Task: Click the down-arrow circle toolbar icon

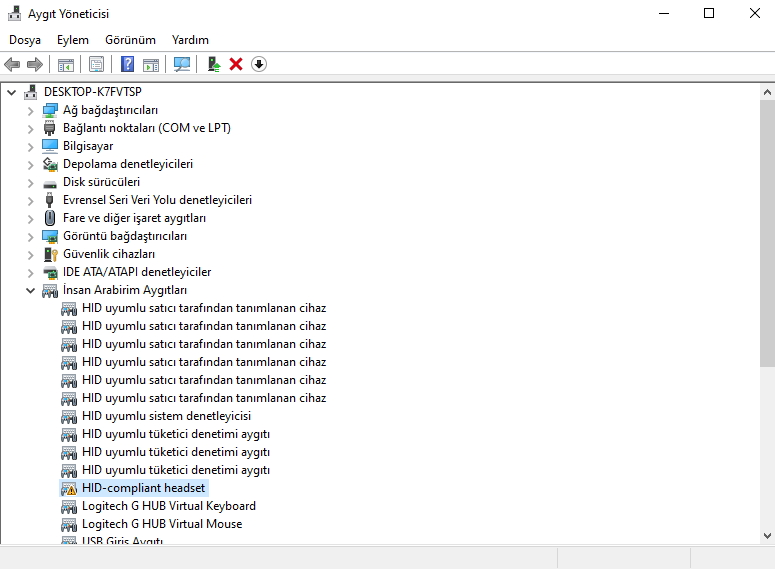Action: [259, 64]
